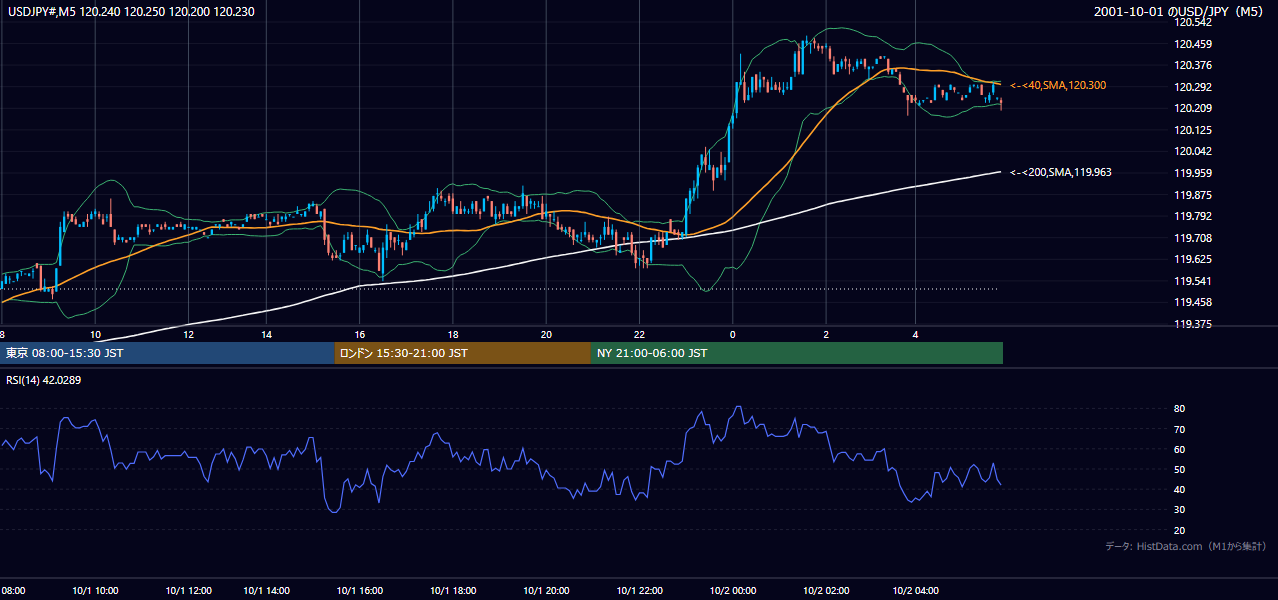1278x600 pixels.
Task: Click the 10/2 04:00 time axis label
Action: point(917,591)
